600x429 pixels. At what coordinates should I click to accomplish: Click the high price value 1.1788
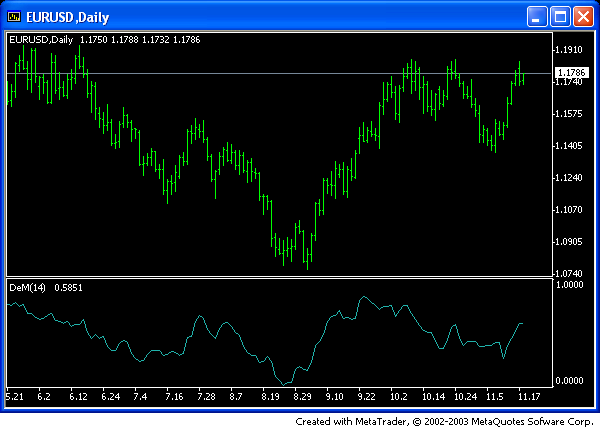[x=125, y=40]
